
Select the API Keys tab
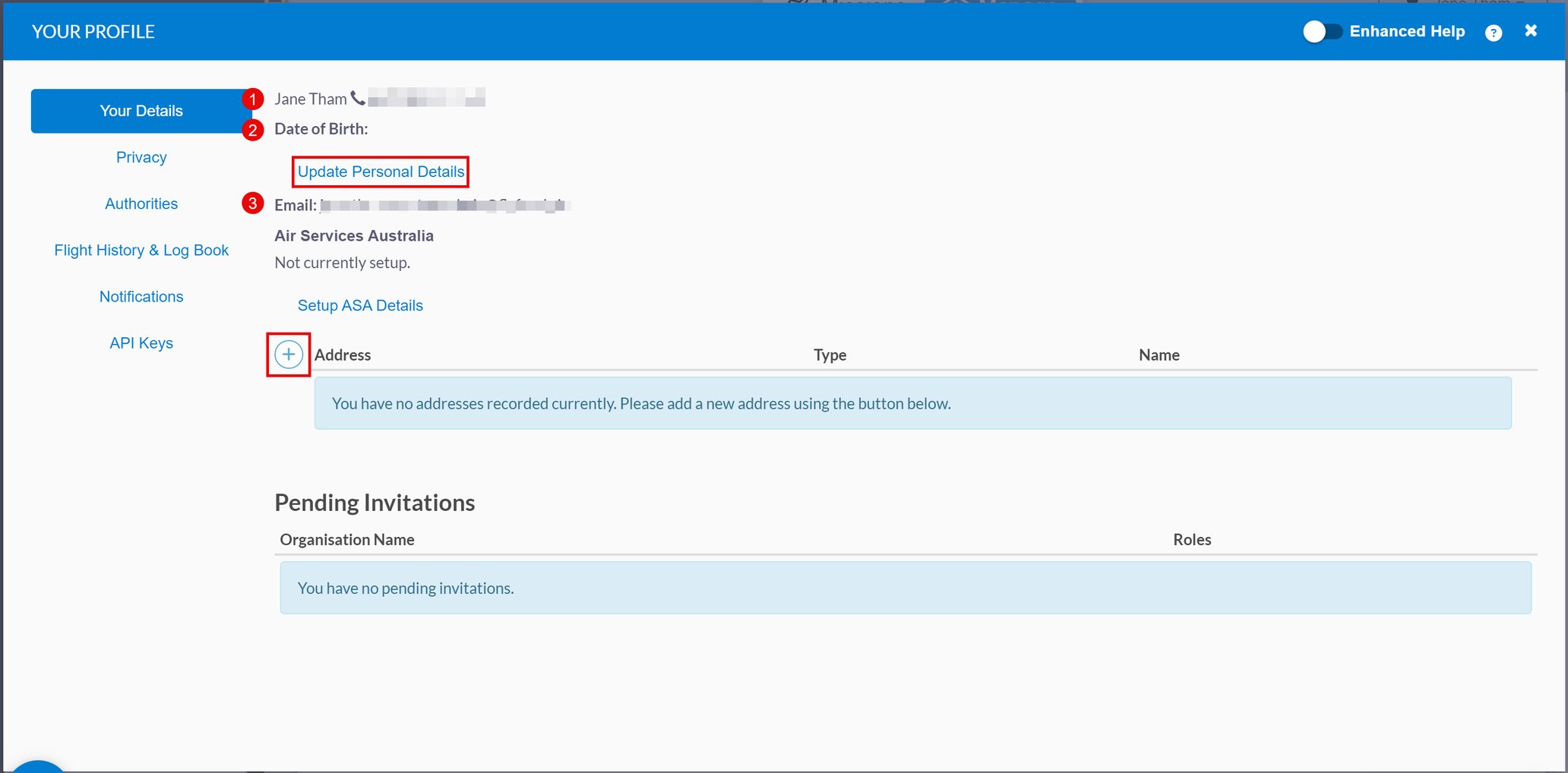(x=141, y=342)
